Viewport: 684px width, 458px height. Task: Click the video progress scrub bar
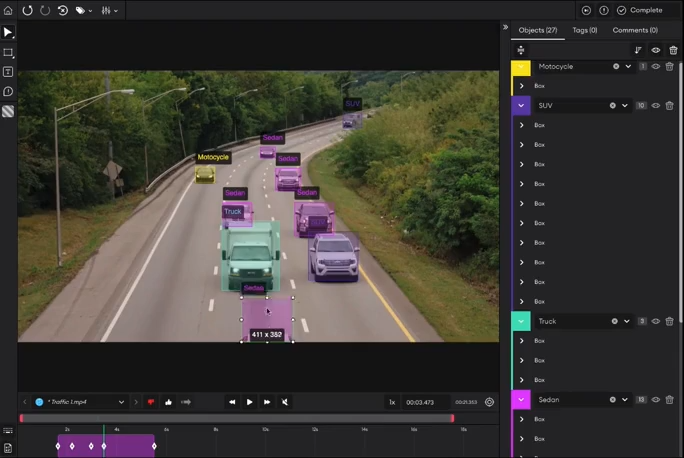pyautogui.click(x=237, y=418)
